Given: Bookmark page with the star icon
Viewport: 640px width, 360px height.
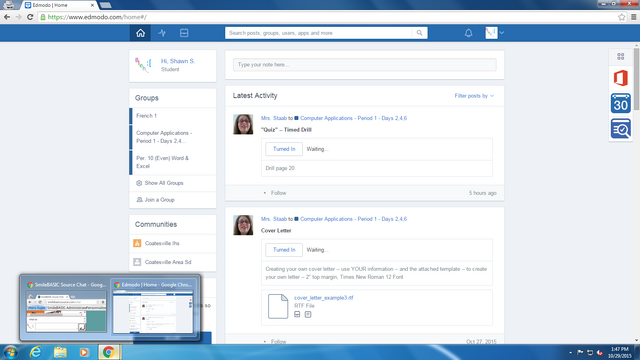Looking at the screenshot, I should (x=621, y=17).
